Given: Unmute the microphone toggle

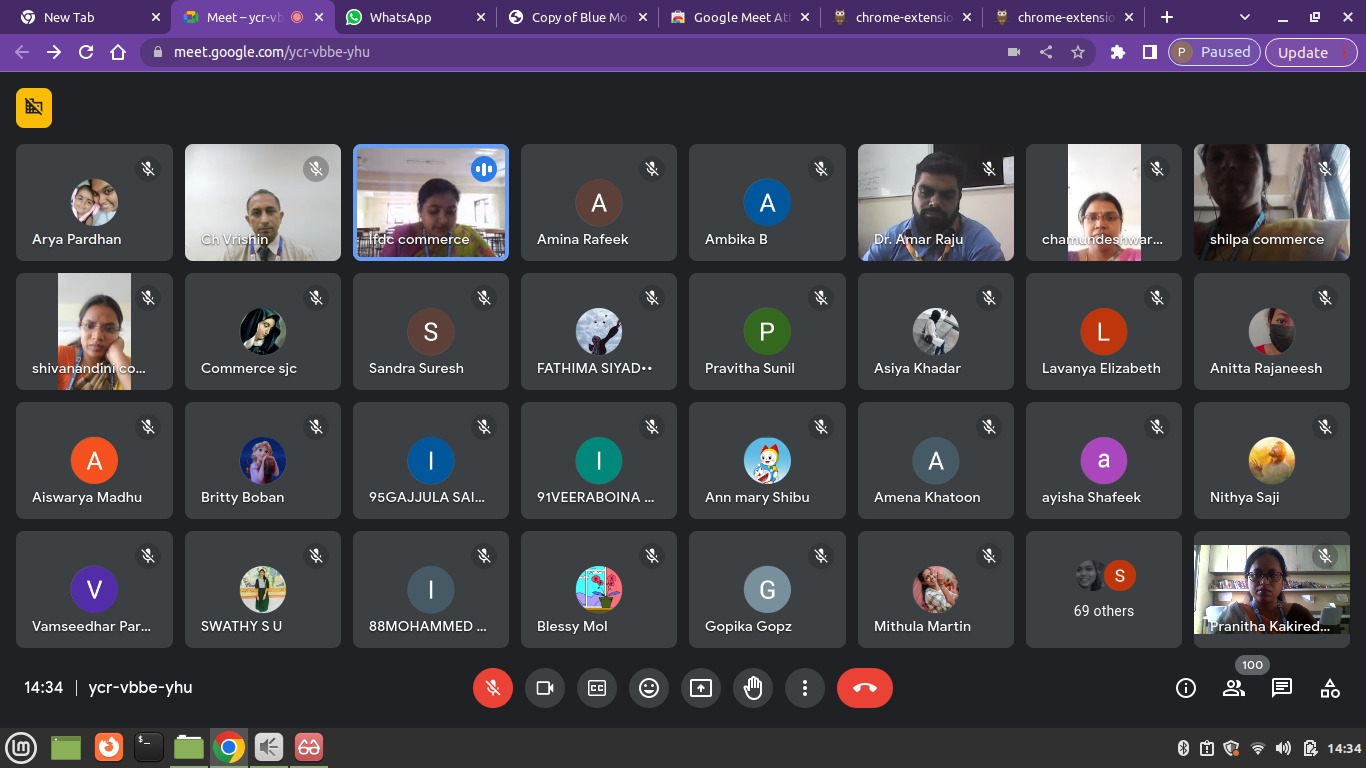Looking at the screenshot, I should coord(492,688).
